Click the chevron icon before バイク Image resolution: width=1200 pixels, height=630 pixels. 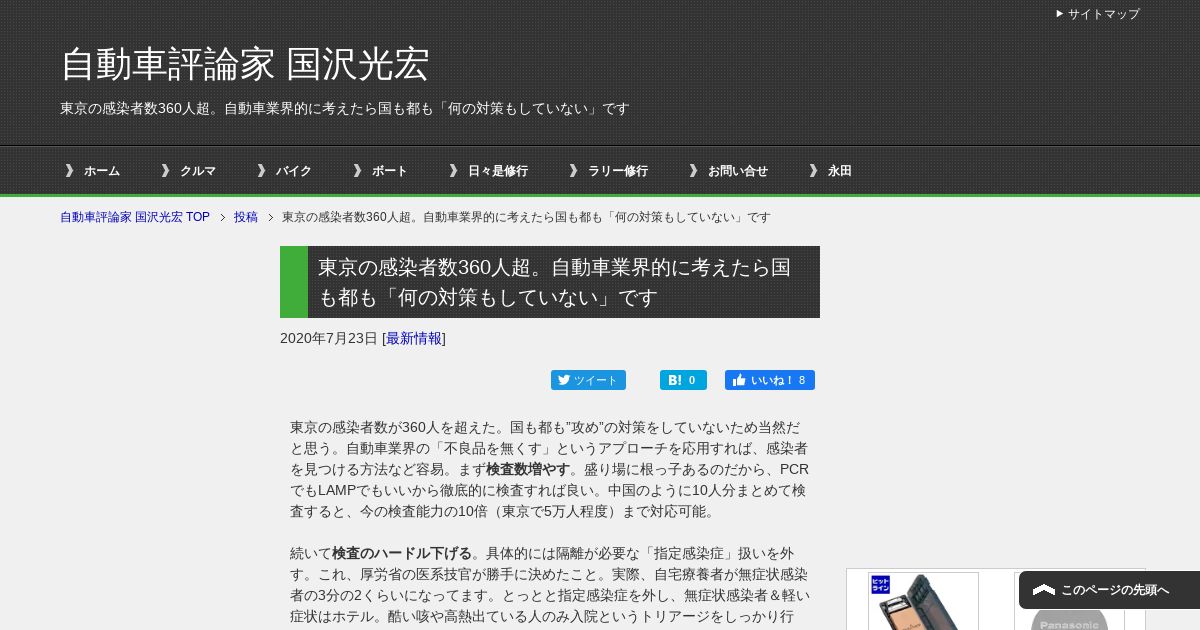[261, 171]
